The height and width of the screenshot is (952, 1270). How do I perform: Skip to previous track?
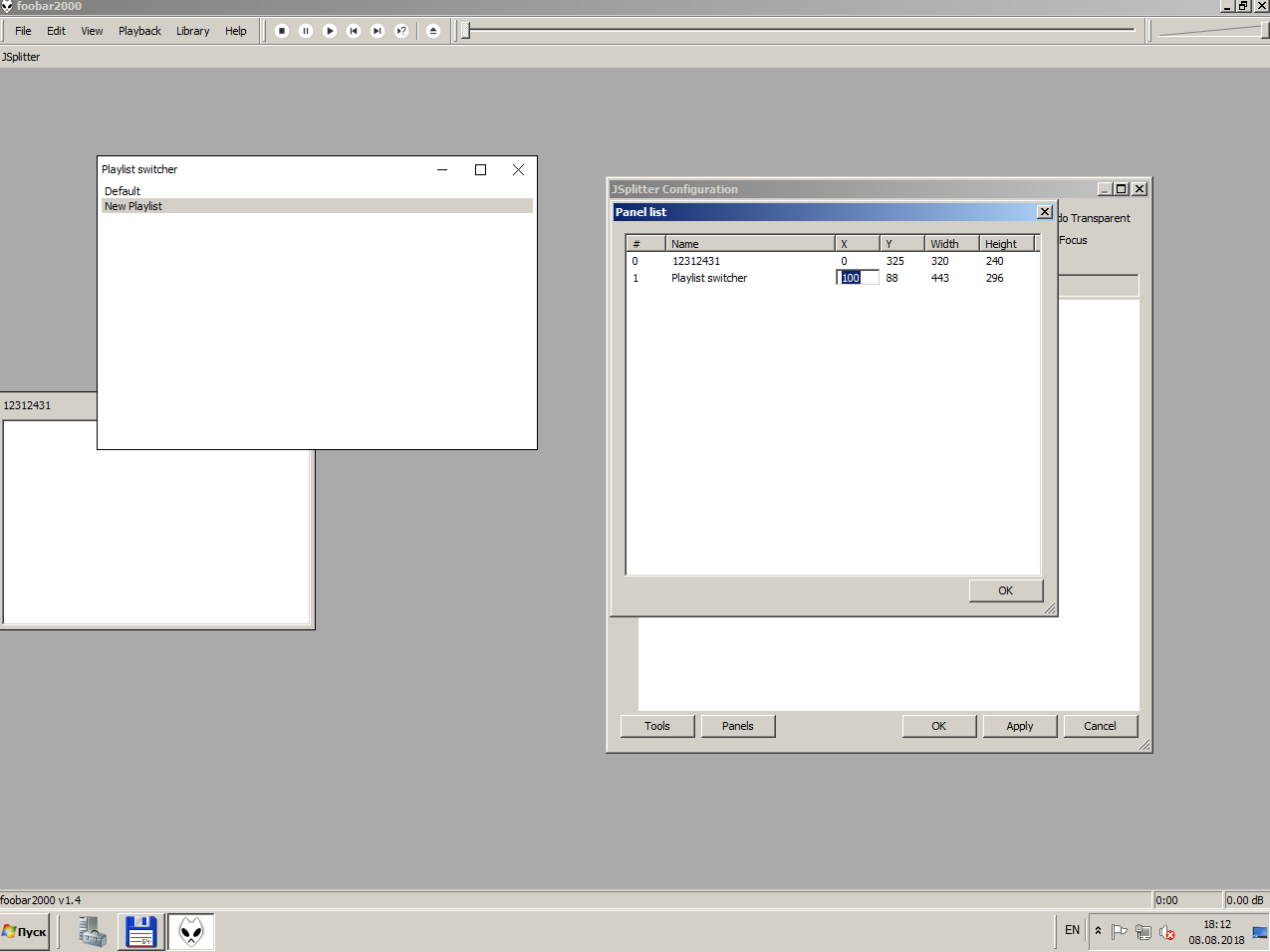pos(354,31)
